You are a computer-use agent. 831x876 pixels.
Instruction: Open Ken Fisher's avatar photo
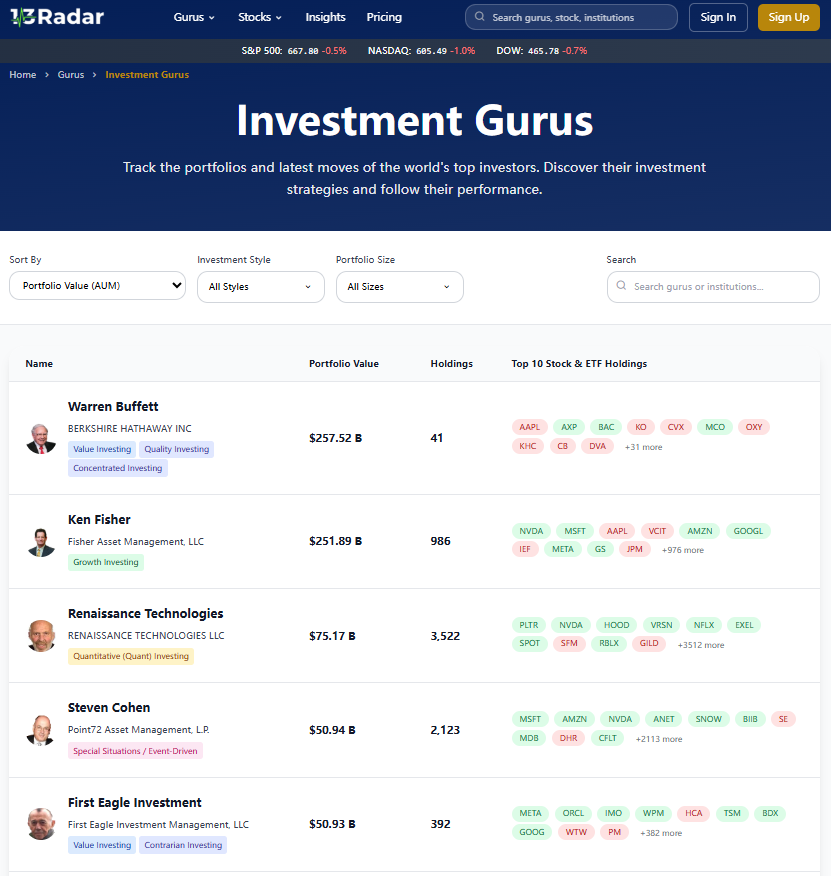click(41, 541)
